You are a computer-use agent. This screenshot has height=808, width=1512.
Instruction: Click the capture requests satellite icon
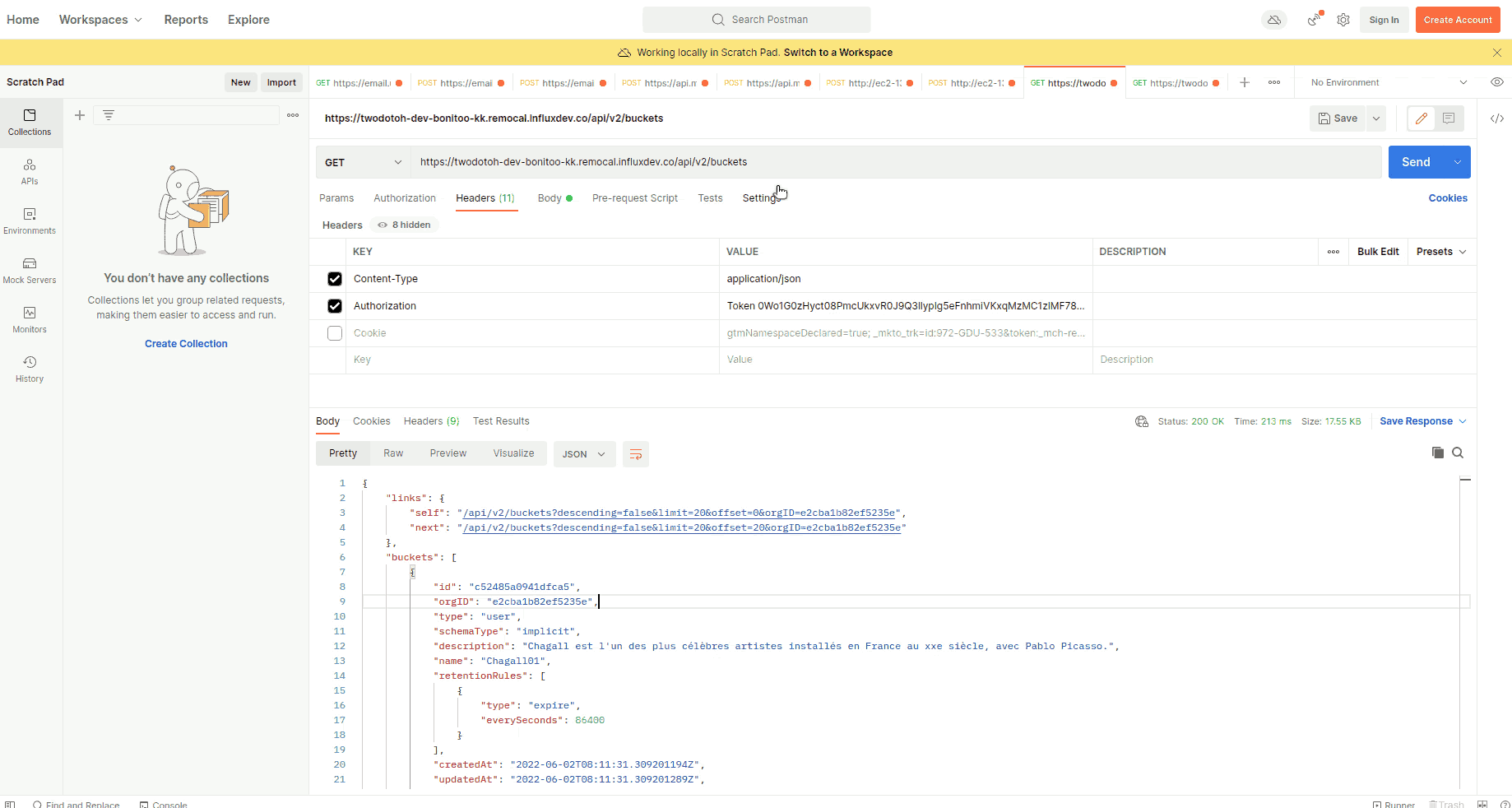pos(1315,20)
